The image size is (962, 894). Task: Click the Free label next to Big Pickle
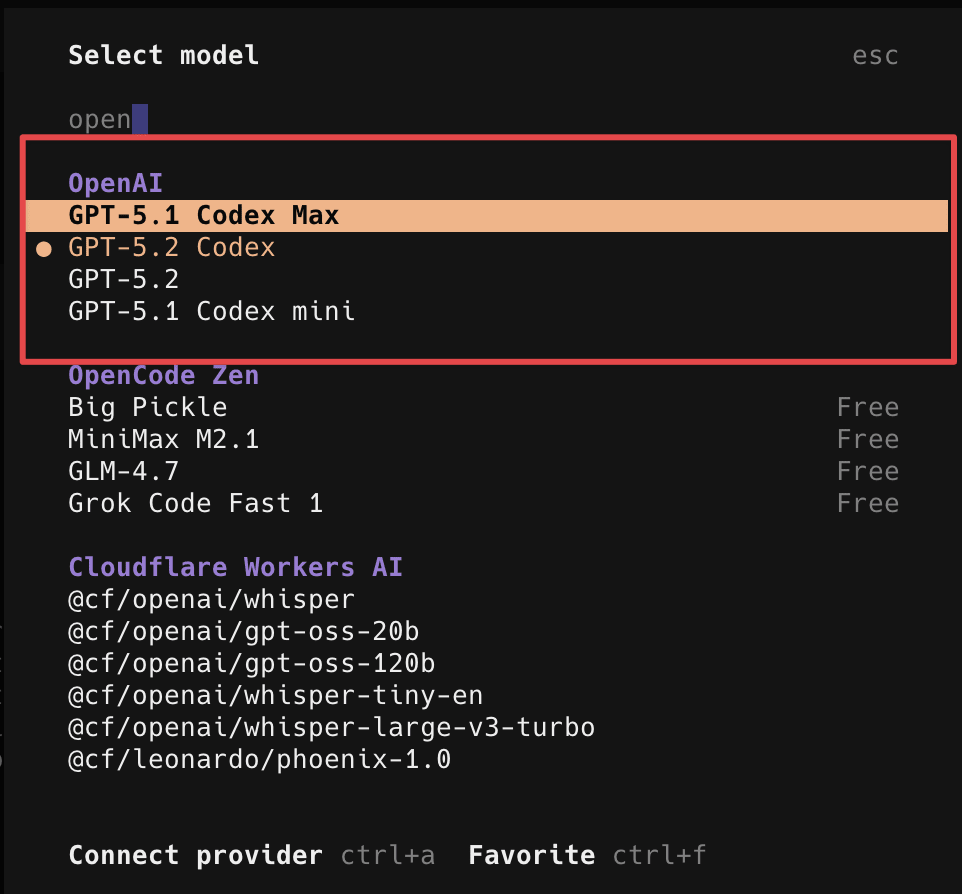[867, 407]
